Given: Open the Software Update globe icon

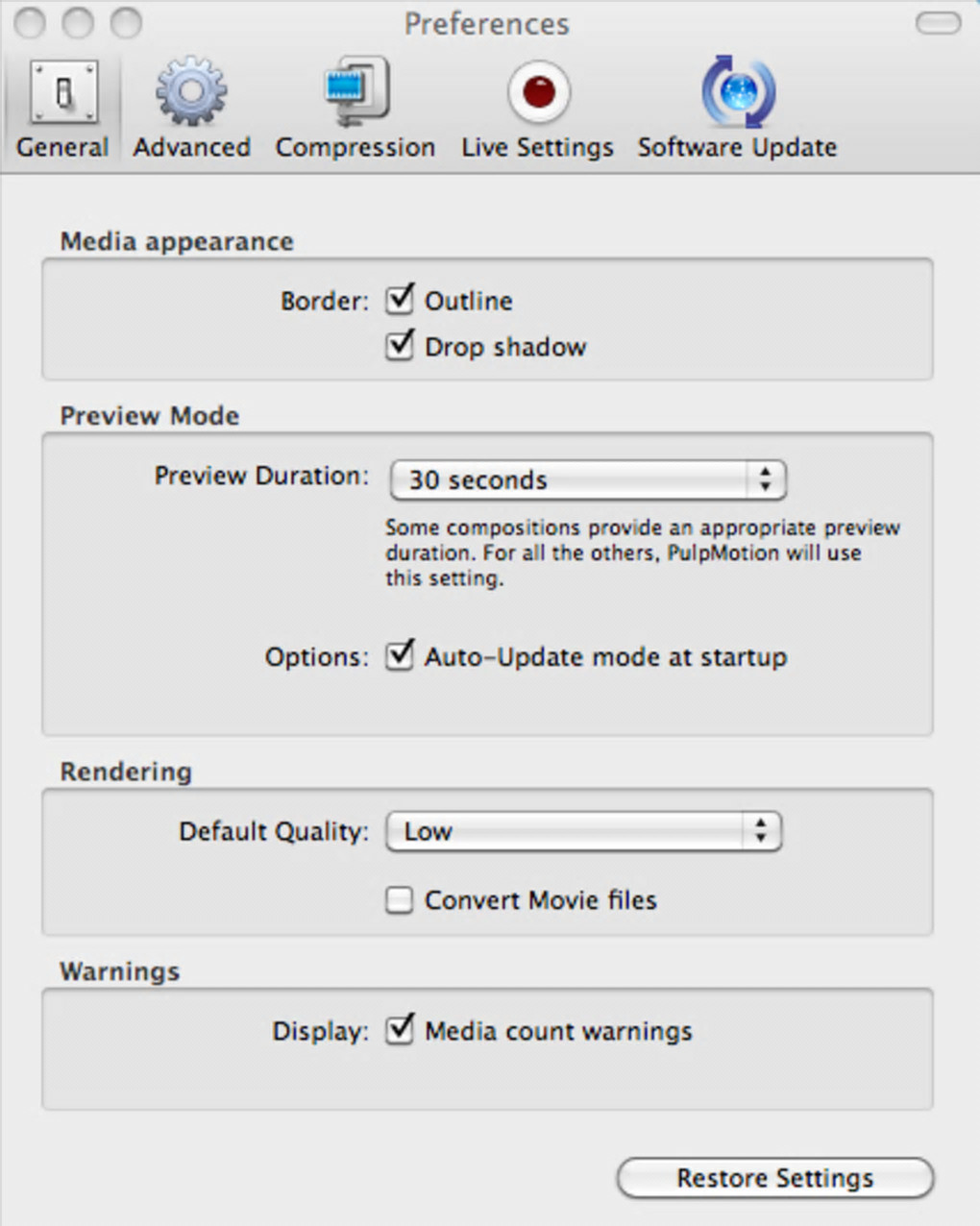Looking at the screenshot, I should [x=738, y=93].
